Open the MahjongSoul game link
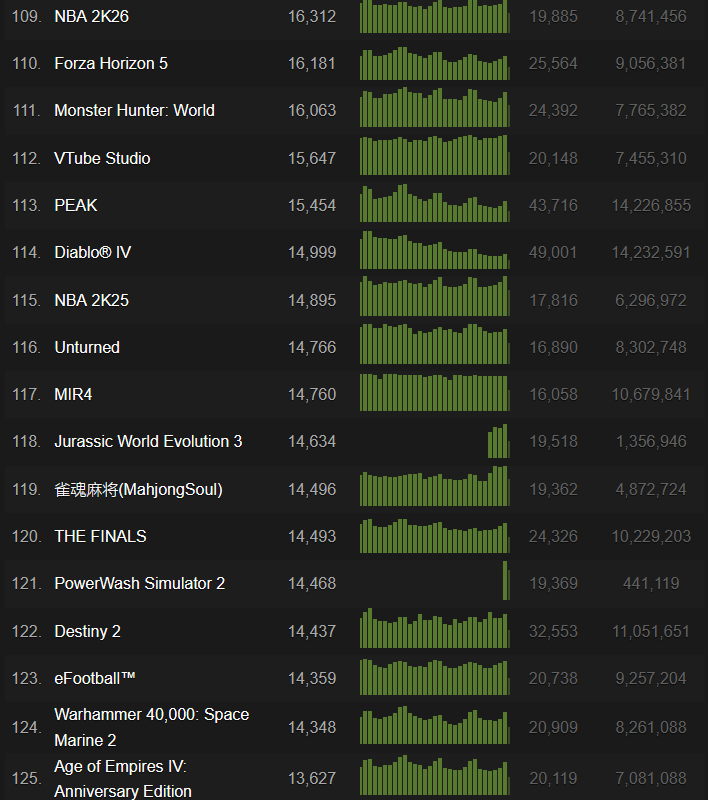 click(138, 489)
